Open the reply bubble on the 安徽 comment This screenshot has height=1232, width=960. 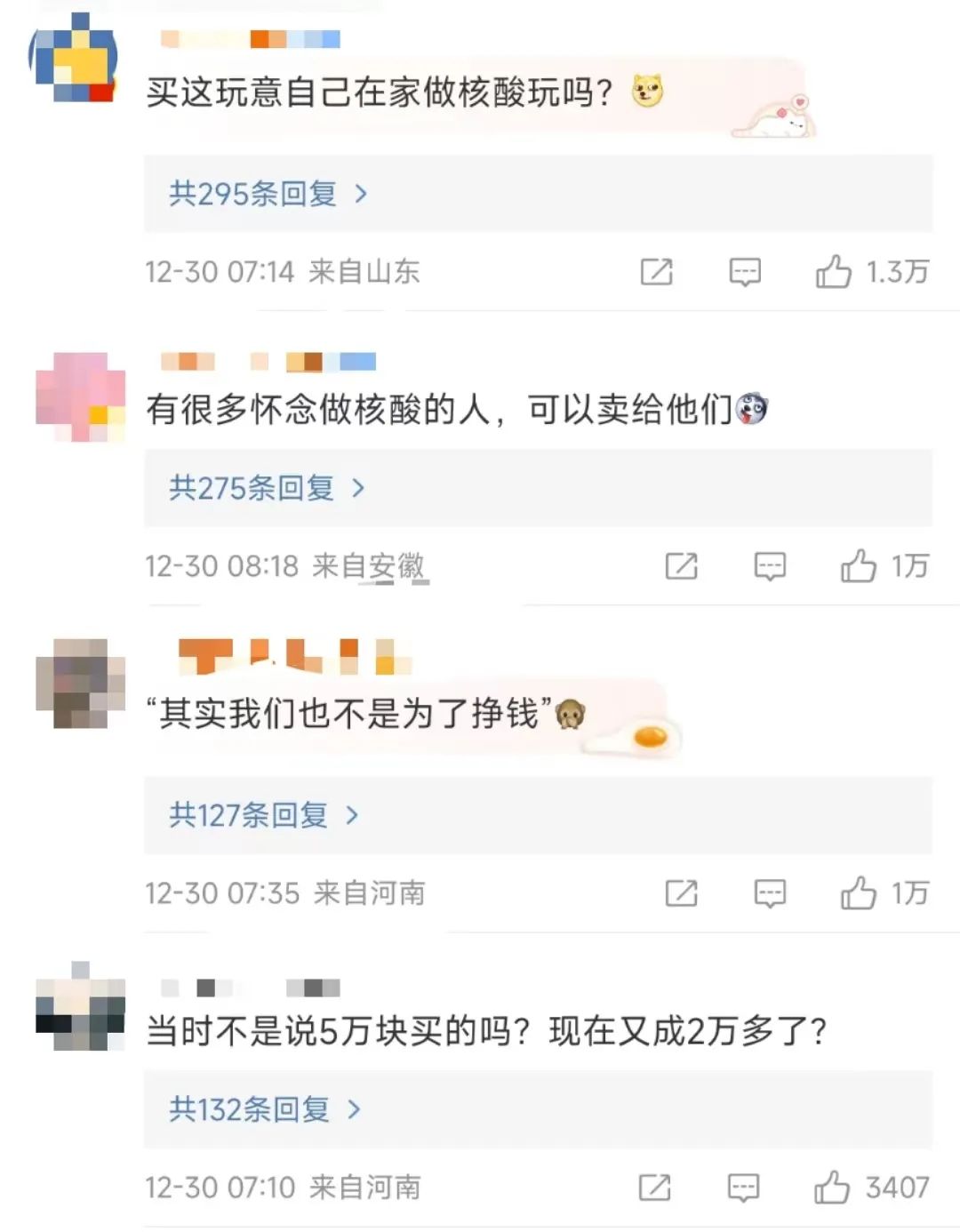pos(770,566)
